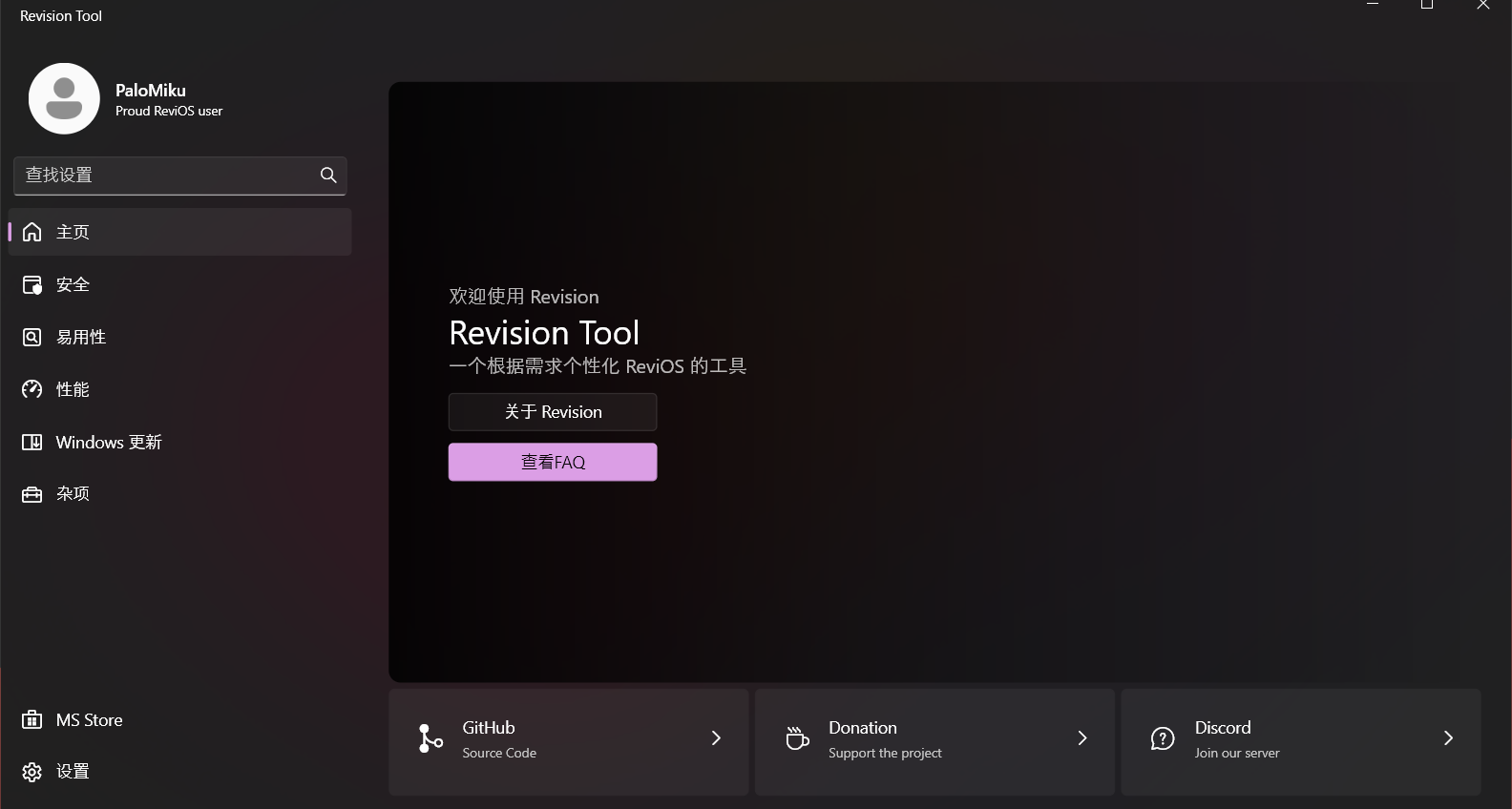Click the Join our server subtitle
Viewport: 1512px width, 809px height.
pyautogui.click(x=1237, y=753)
